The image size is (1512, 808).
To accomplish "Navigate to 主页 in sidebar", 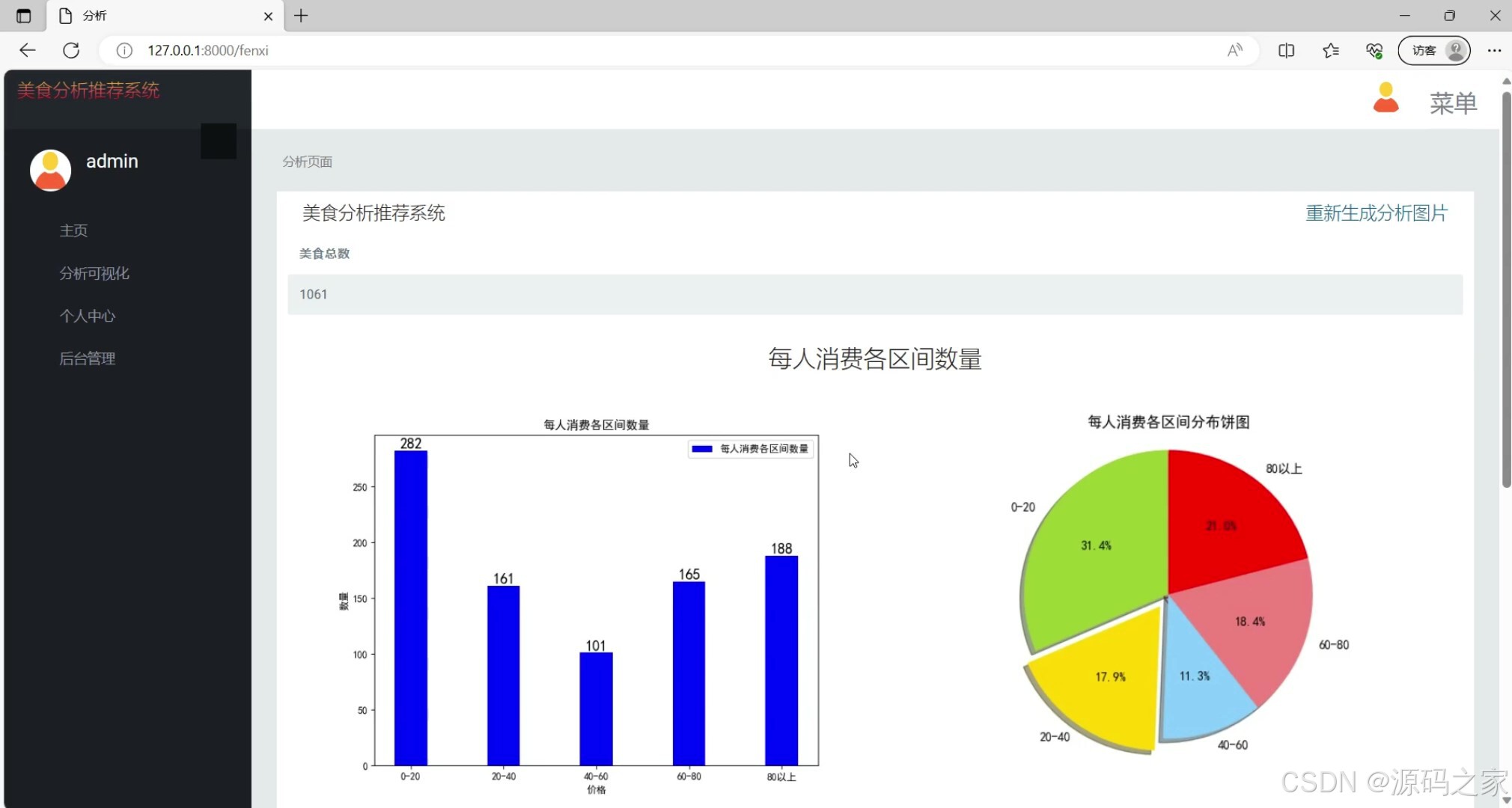I will point(73,230).
